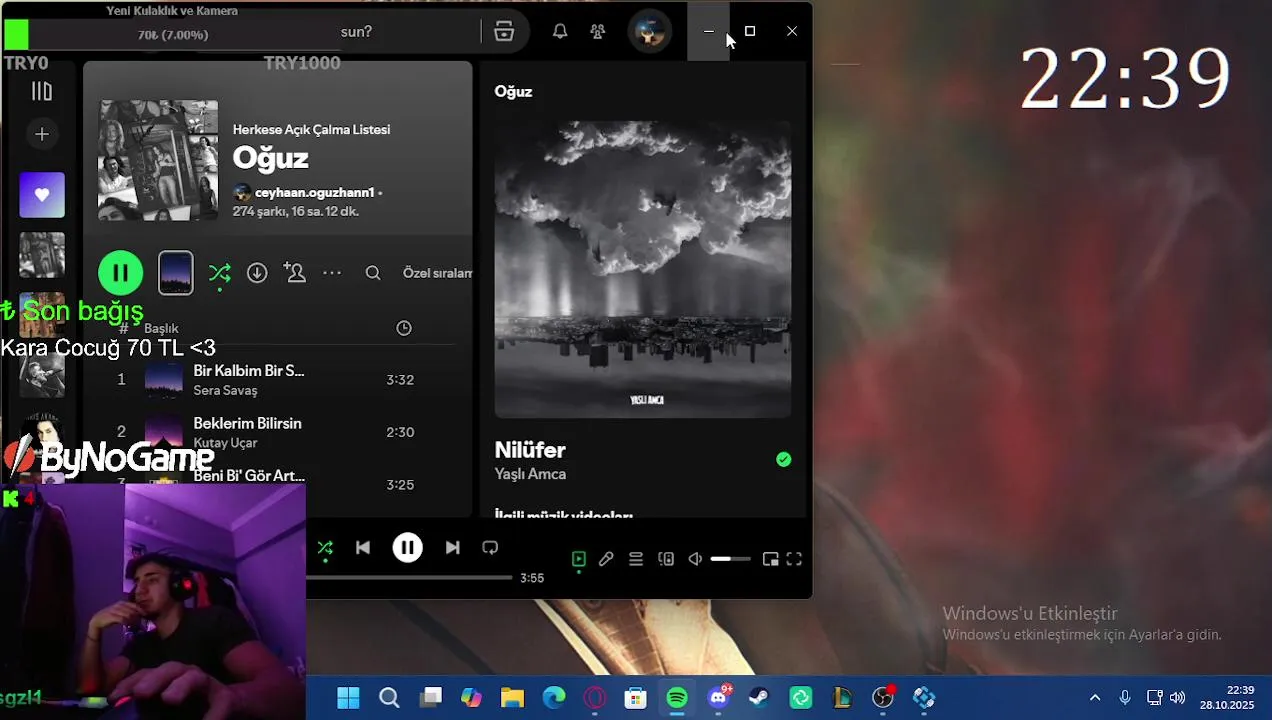1272x720 pixels.
Task: Skip to the previous track
Action: pyautogui.click(x=363, y=547)
